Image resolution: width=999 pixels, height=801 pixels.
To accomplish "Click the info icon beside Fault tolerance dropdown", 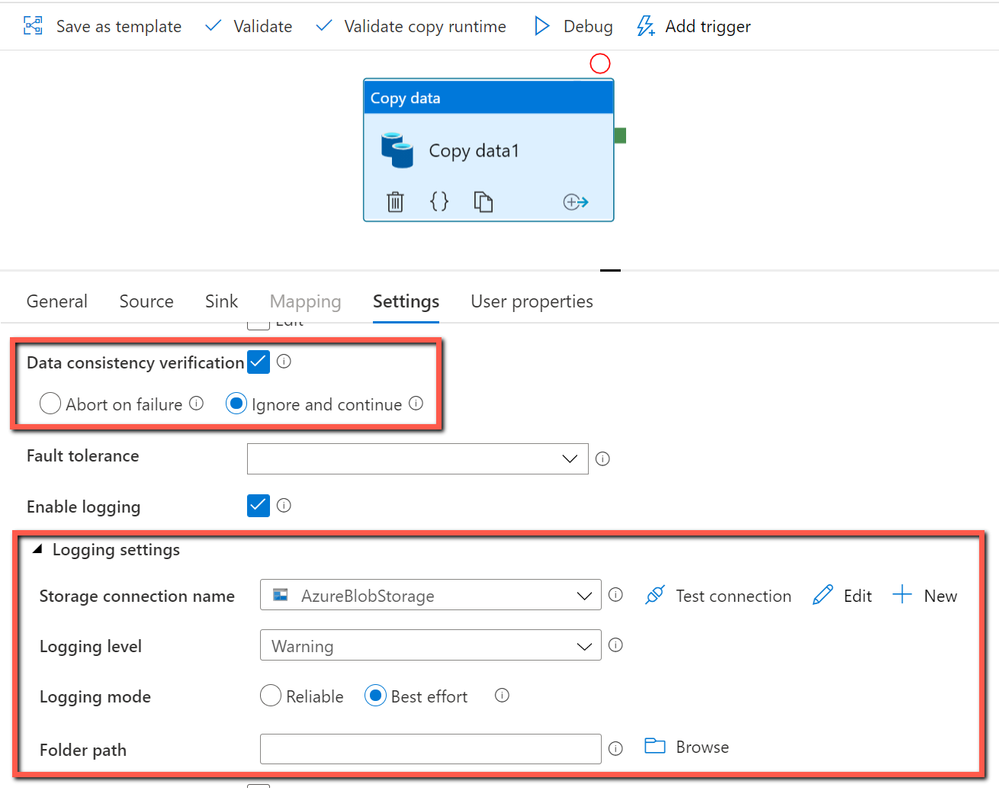I will [x=603, y=459].
